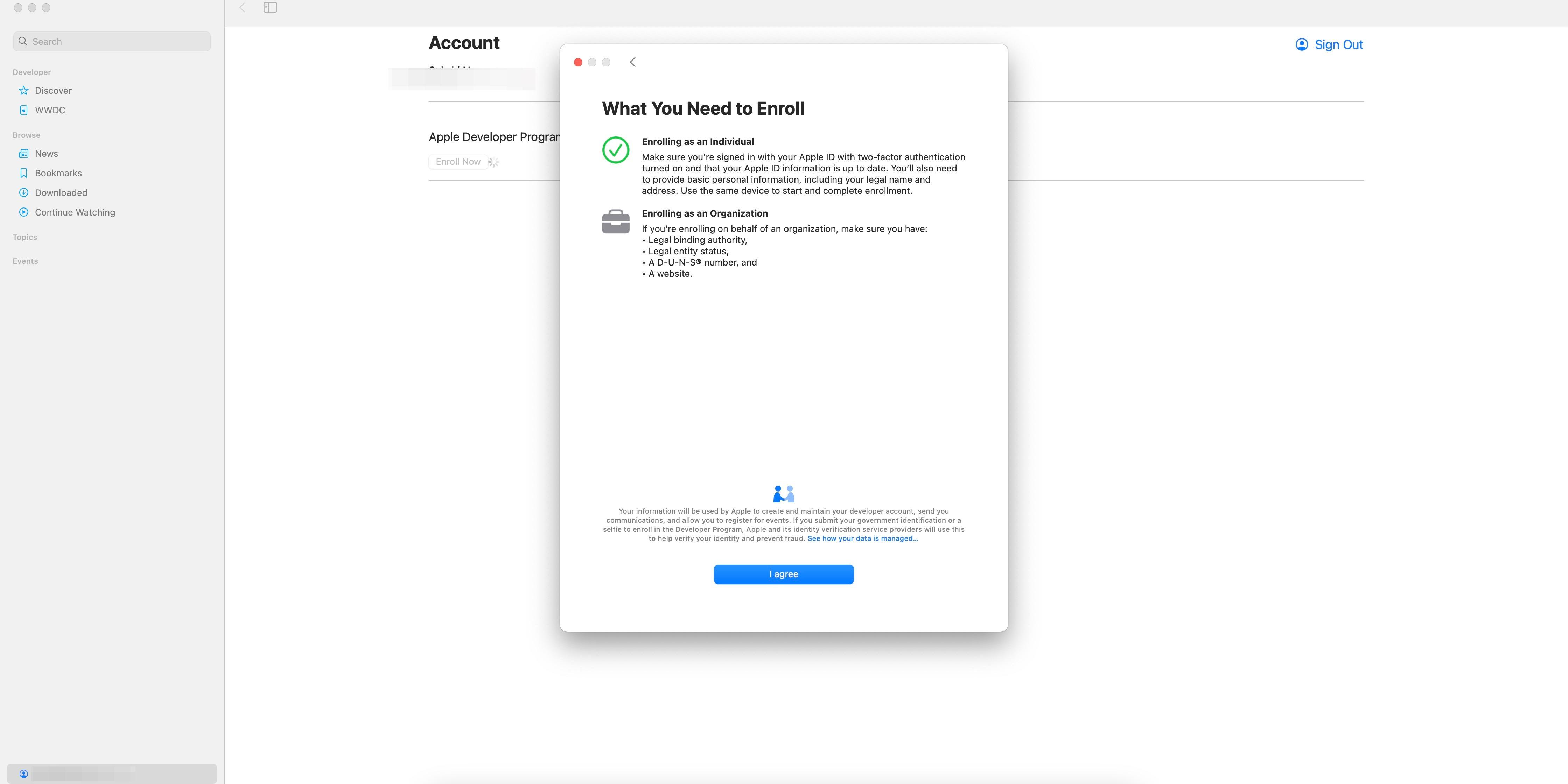Select Bookmarks in the sidebar

pyautogui.click(x=58, y=173)
